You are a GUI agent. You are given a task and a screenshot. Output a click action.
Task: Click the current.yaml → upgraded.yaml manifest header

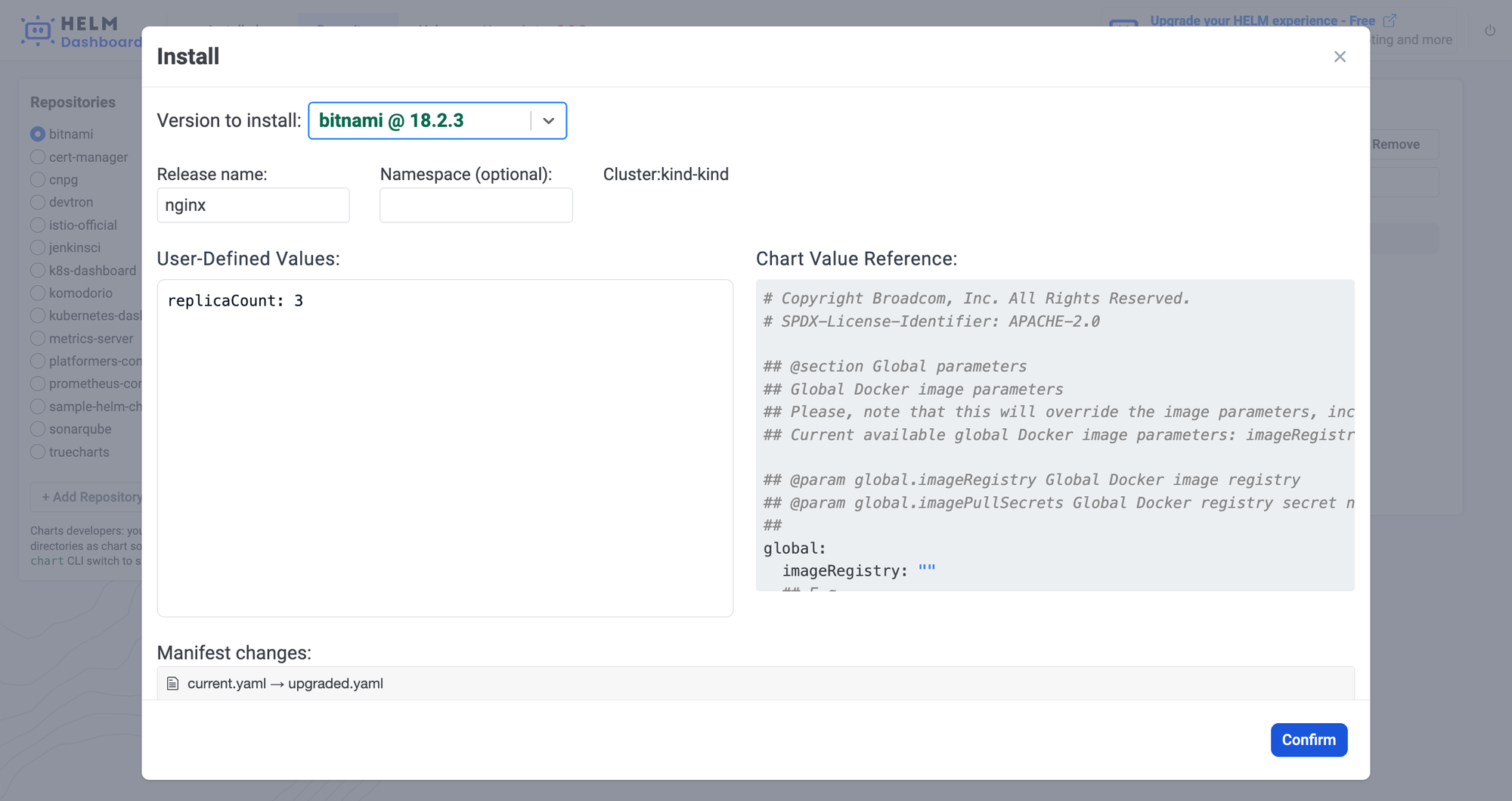point(755,684)
